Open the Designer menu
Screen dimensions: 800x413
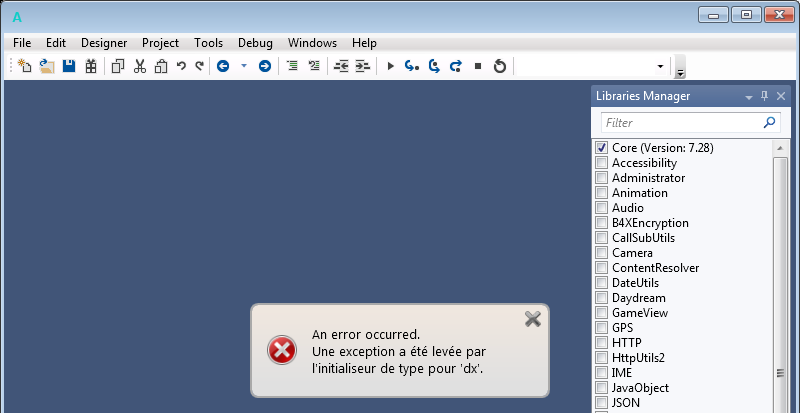pos(104,43)
